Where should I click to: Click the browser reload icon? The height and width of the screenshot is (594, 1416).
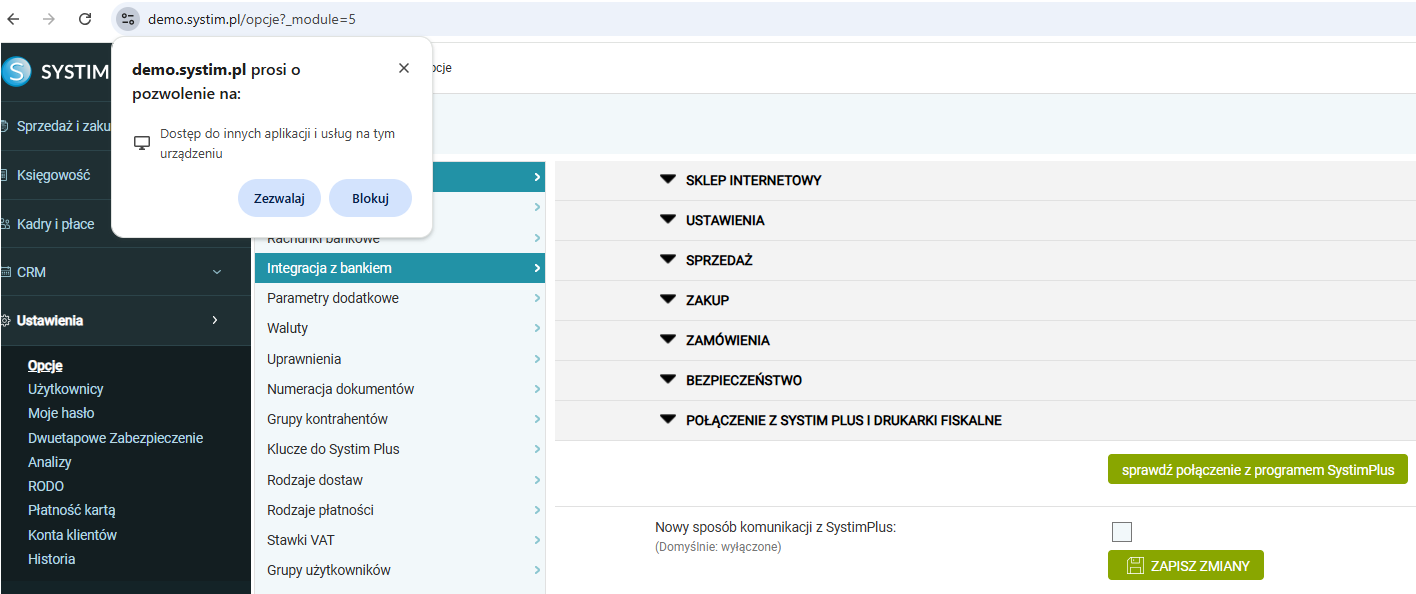(85, 19)
